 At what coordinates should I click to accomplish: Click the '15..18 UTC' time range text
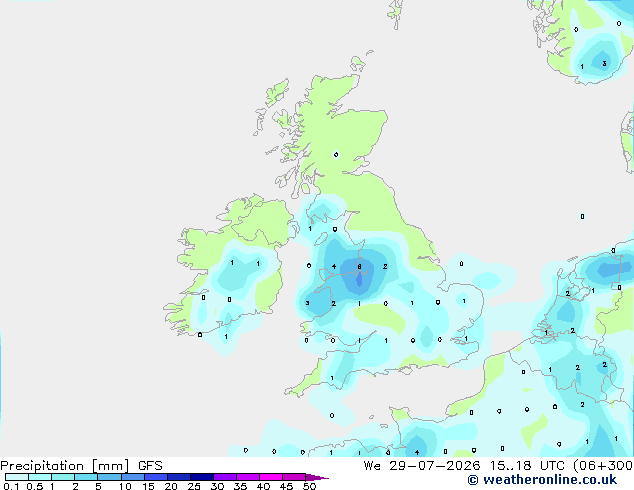pos(527,466)
